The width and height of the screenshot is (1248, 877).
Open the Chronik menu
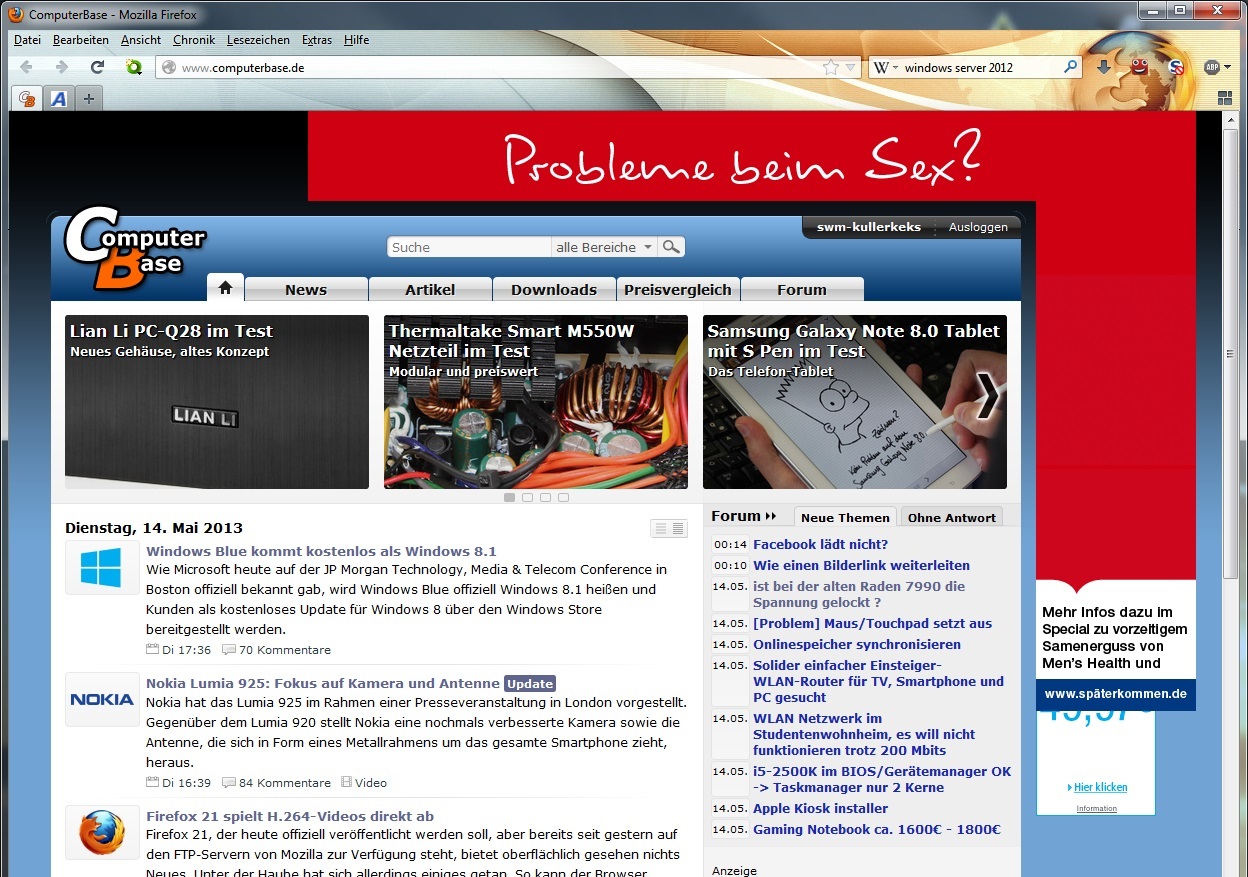point(194,40)
